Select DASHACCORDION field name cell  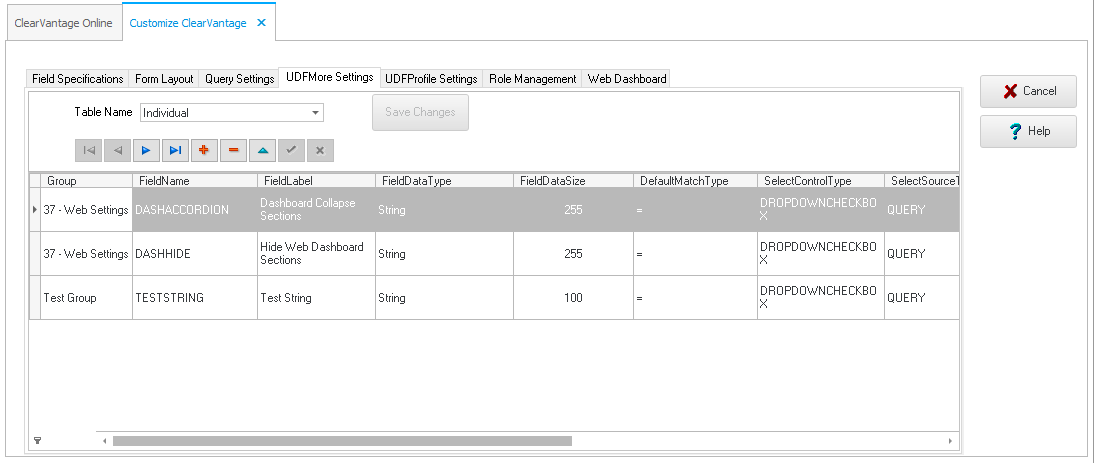195,210
